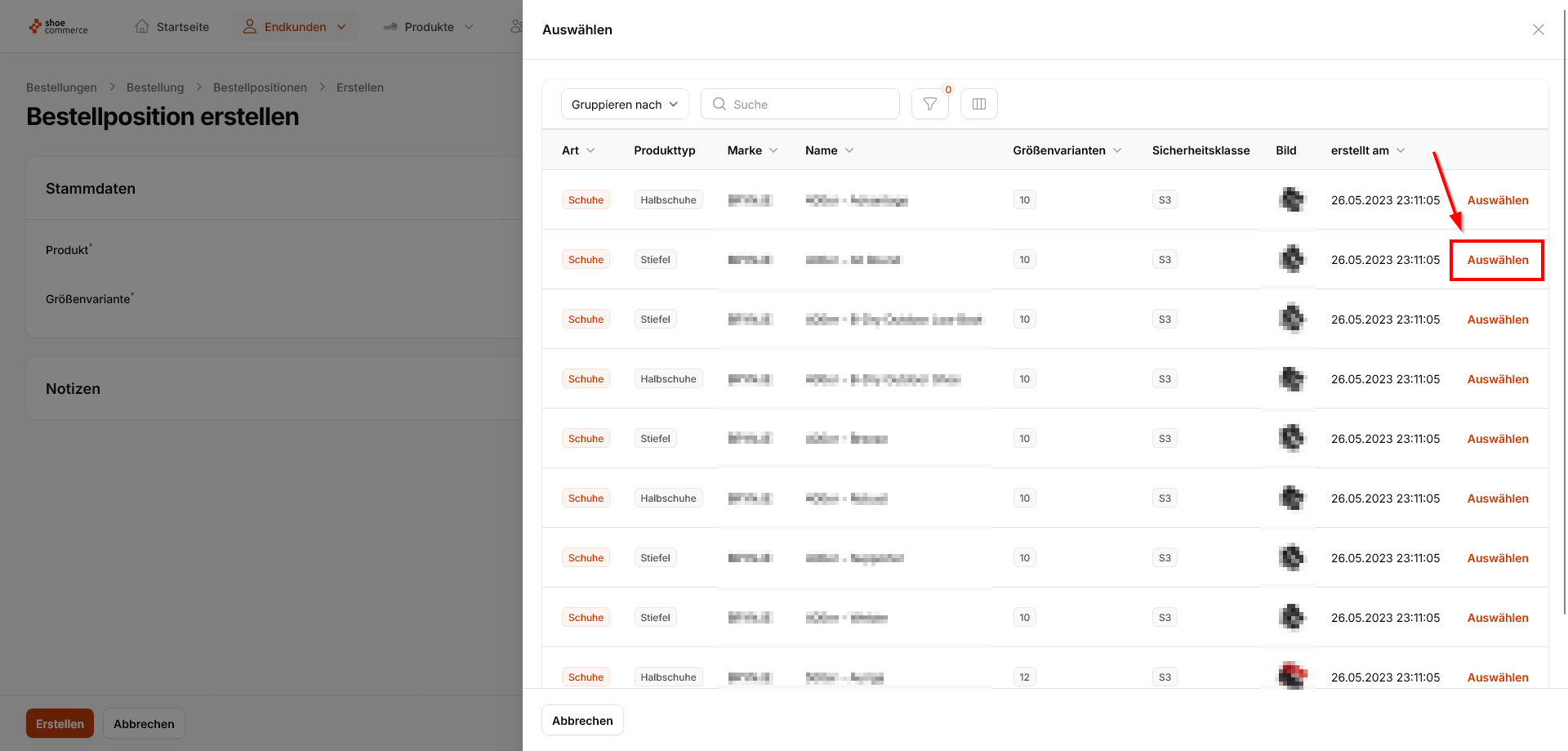Close the Auswählen panel with X

click(1538, 29)
